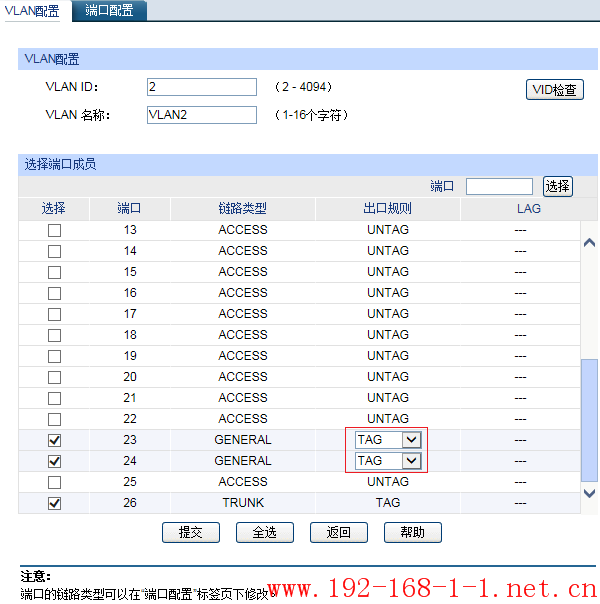Open the 端口配置 tab
The width and height of the screenshot is (600, 604).
pyautogui.click(x=109, y=10)
